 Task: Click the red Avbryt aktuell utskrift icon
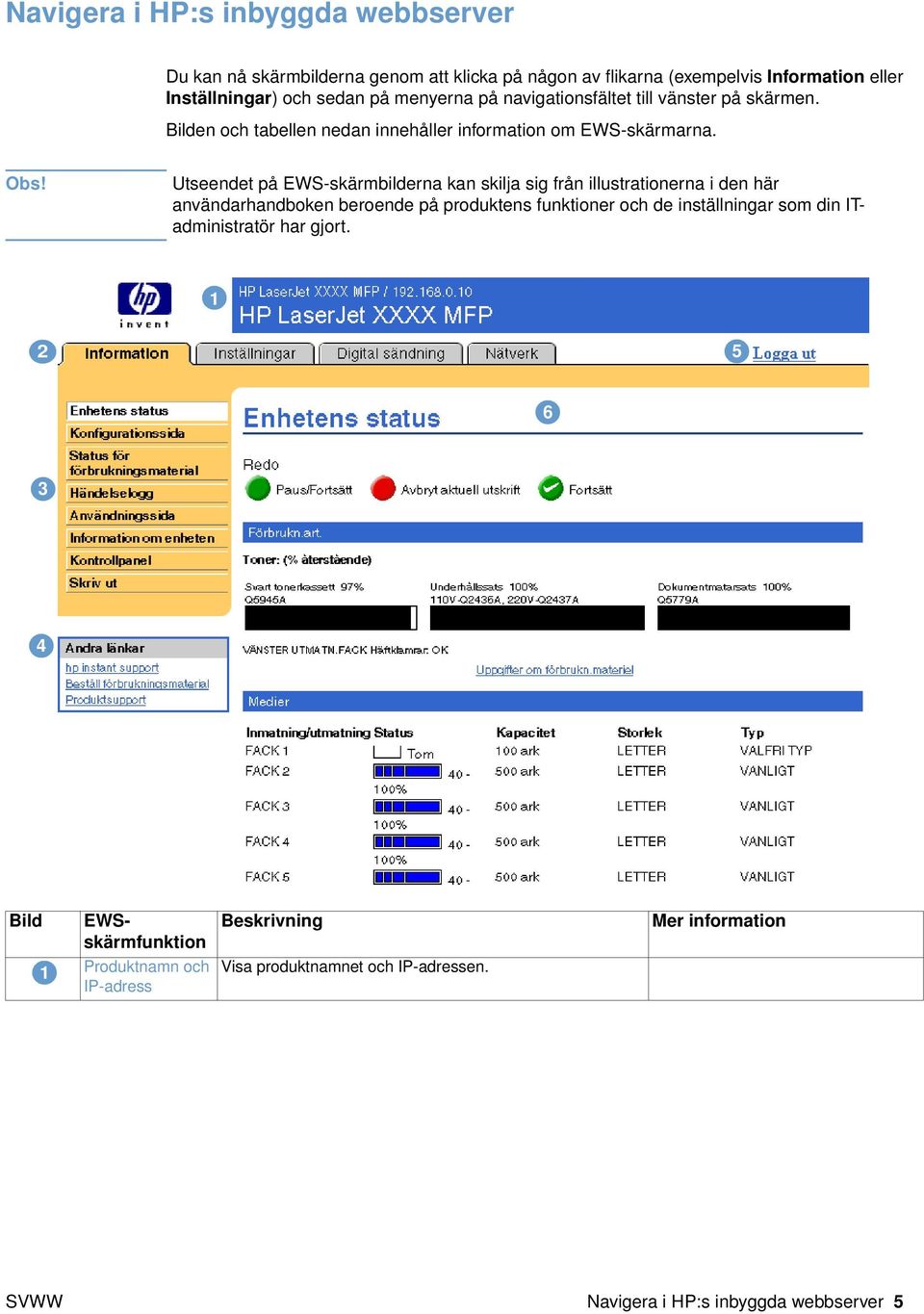383,489
